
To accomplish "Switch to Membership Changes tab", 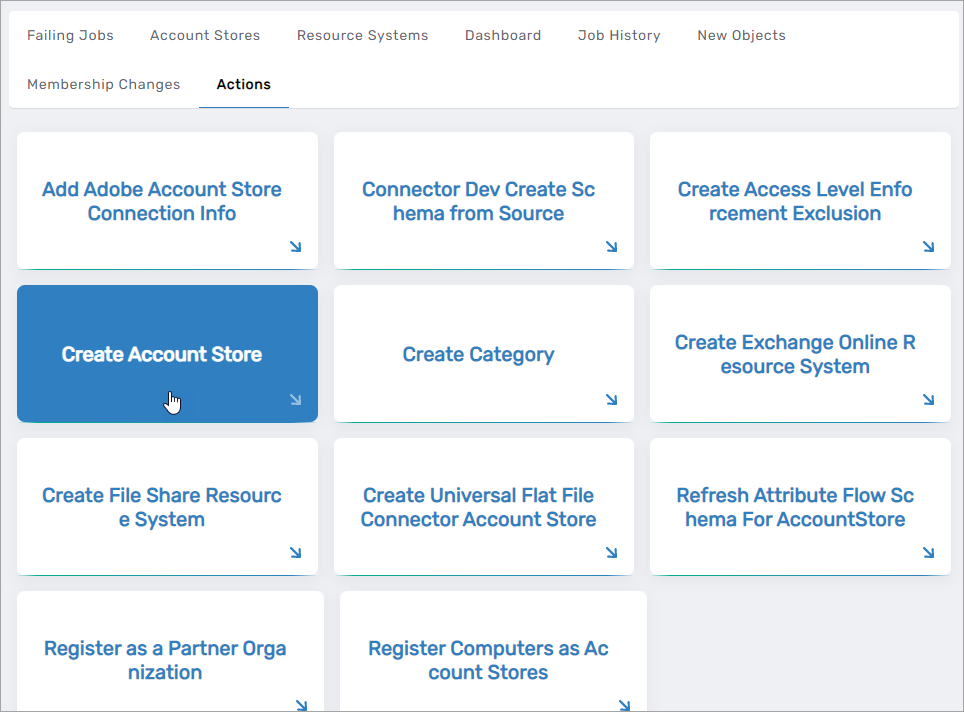I will [x=104, y=84].
